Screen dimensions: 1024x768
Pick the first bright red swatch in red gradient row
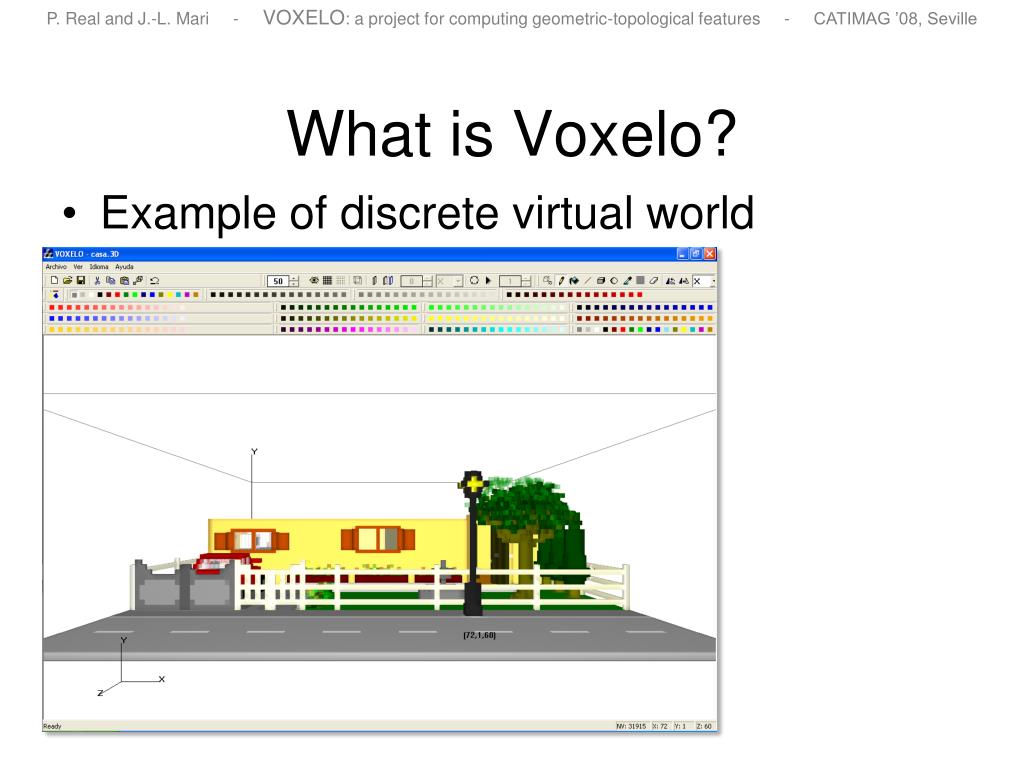click(x=52, y=308)
